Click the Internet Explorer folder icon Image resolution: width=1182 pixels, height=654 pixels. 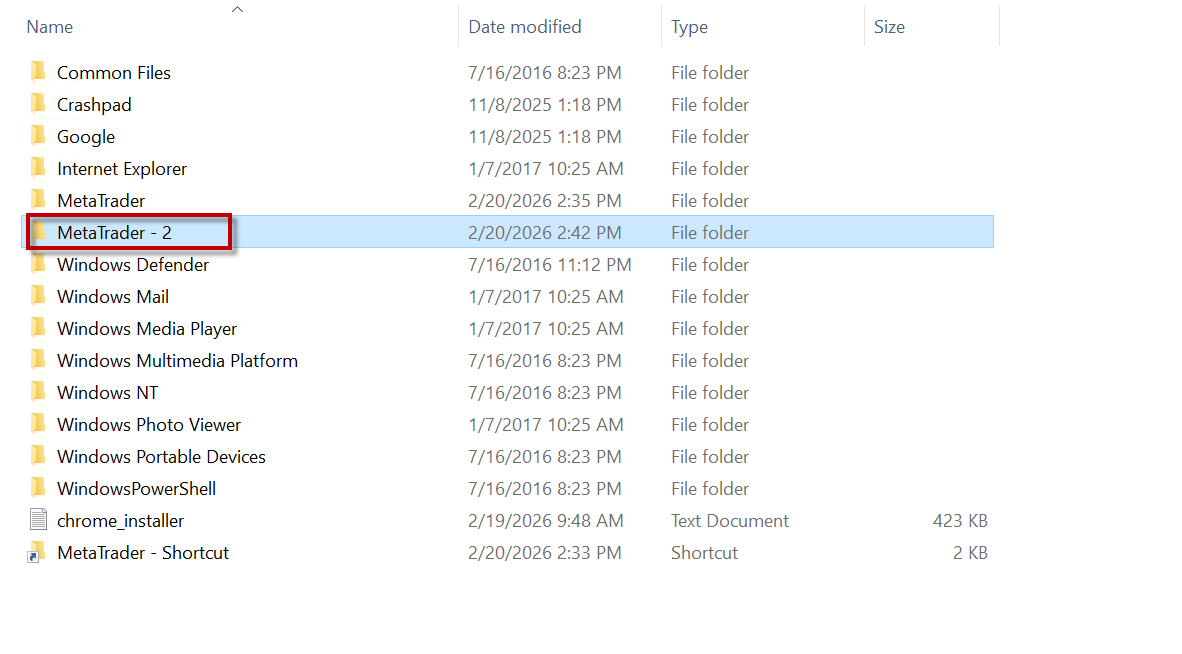pos(39,168)
